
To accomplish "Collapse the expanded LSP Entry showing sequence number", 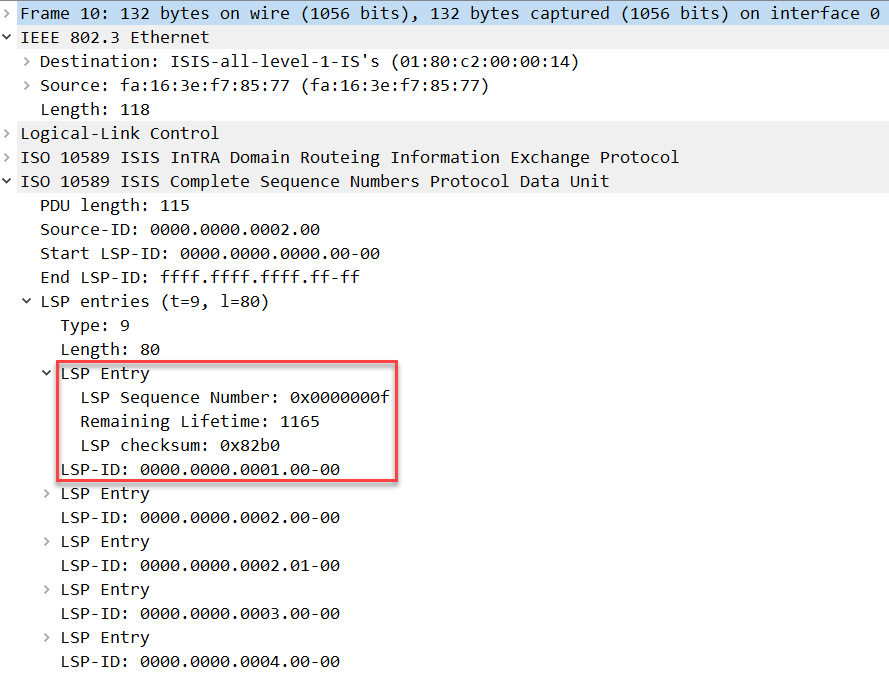I will point(48,373).
